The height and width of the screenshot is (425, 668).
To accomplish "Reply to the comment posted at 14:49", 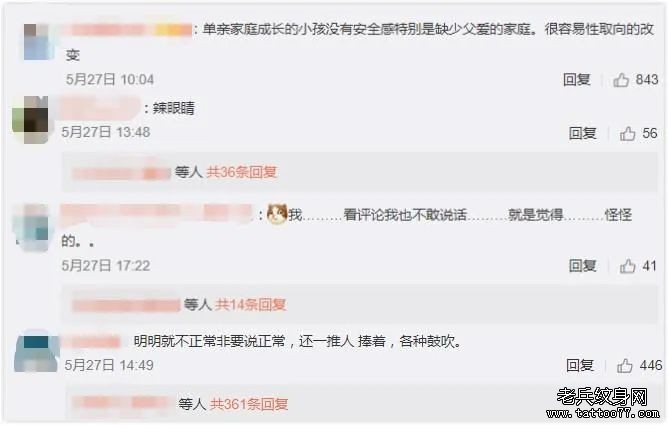I will 580,365.
